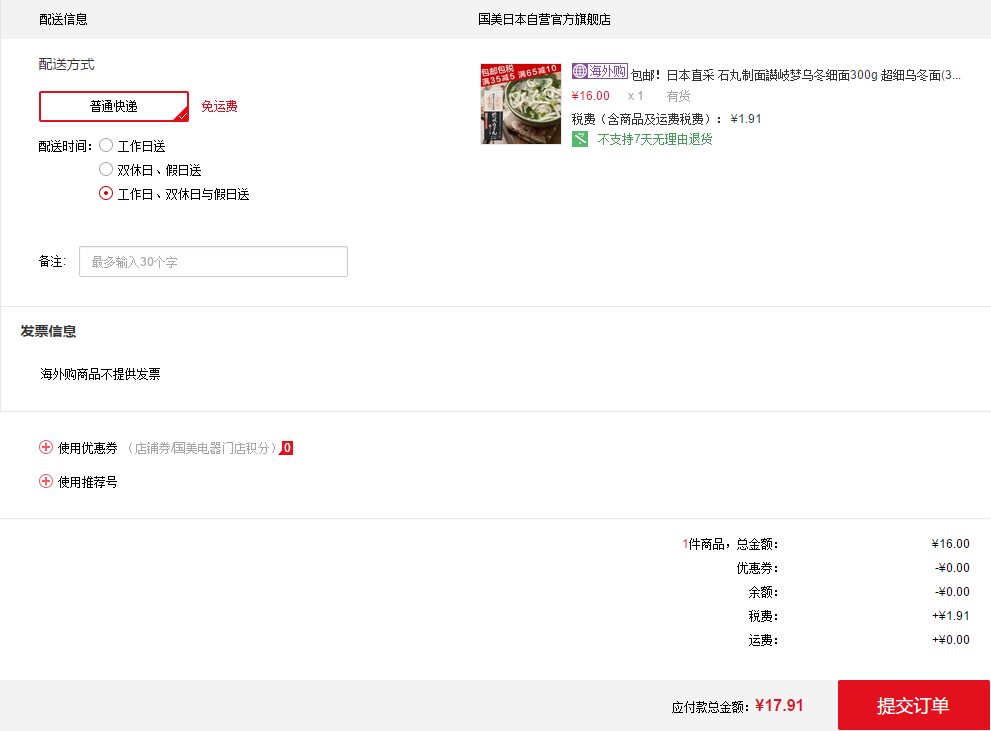
Task: Click the 发票信息 section heading
Action: [48, 331]
